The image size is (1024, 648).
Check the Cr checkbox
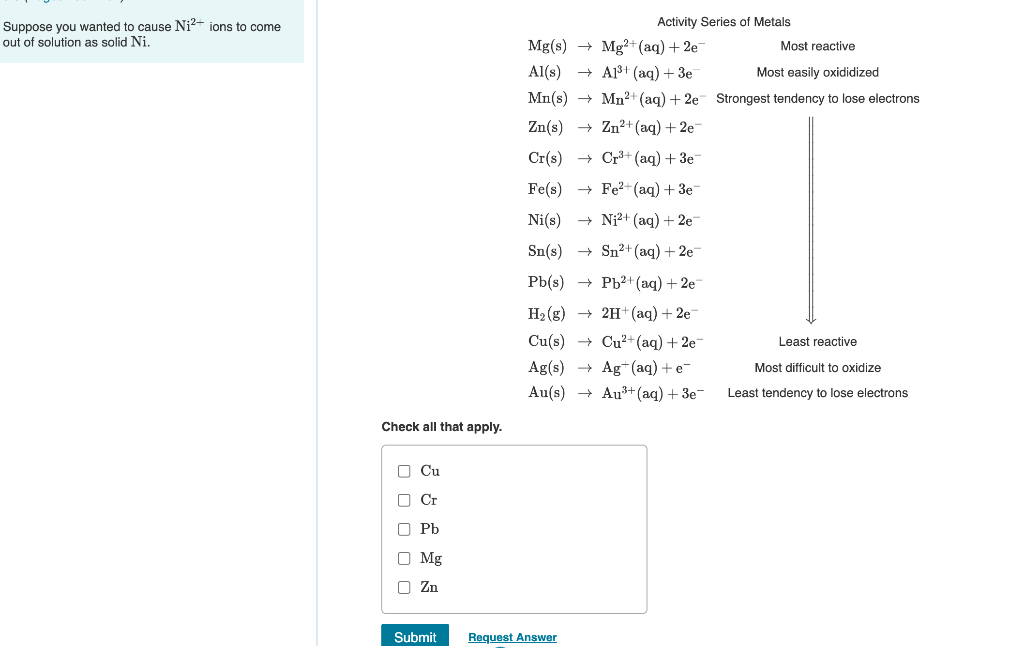[x=404, y=499]
